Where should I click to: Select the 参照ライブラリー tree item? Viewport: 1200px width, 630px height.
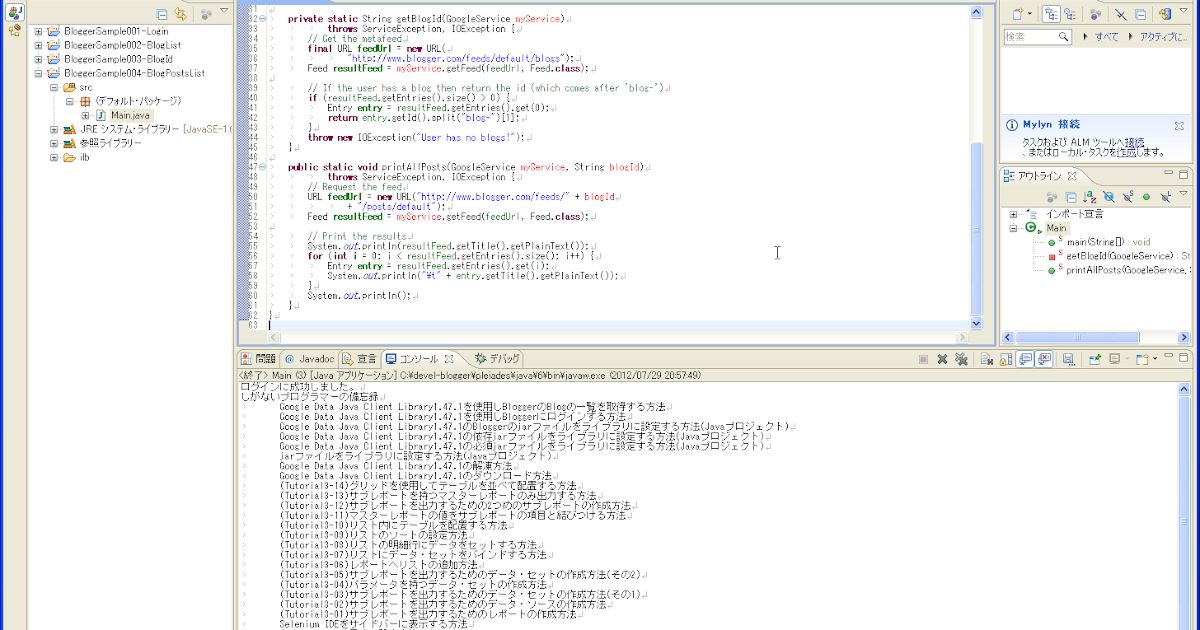(x=111, y=143)
